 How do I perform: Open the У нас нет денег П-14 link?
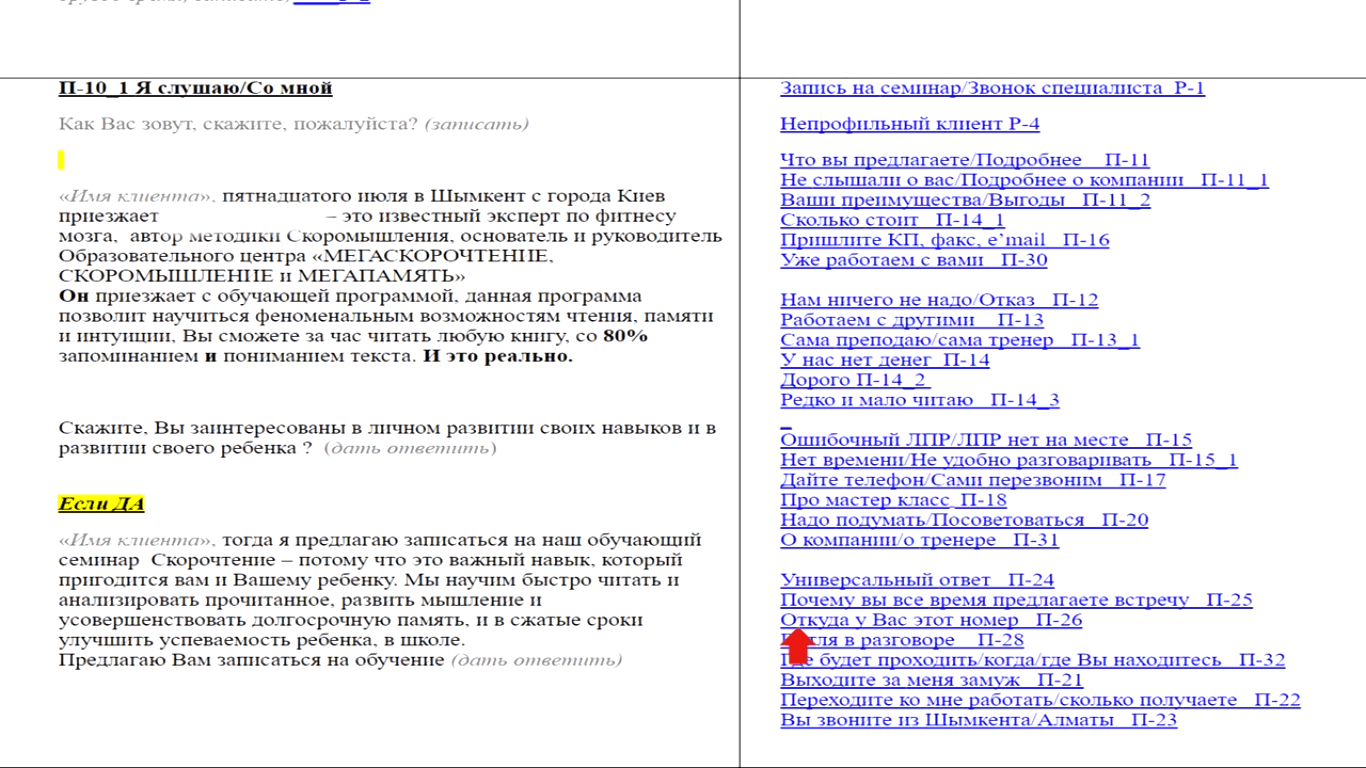[884, 360]
